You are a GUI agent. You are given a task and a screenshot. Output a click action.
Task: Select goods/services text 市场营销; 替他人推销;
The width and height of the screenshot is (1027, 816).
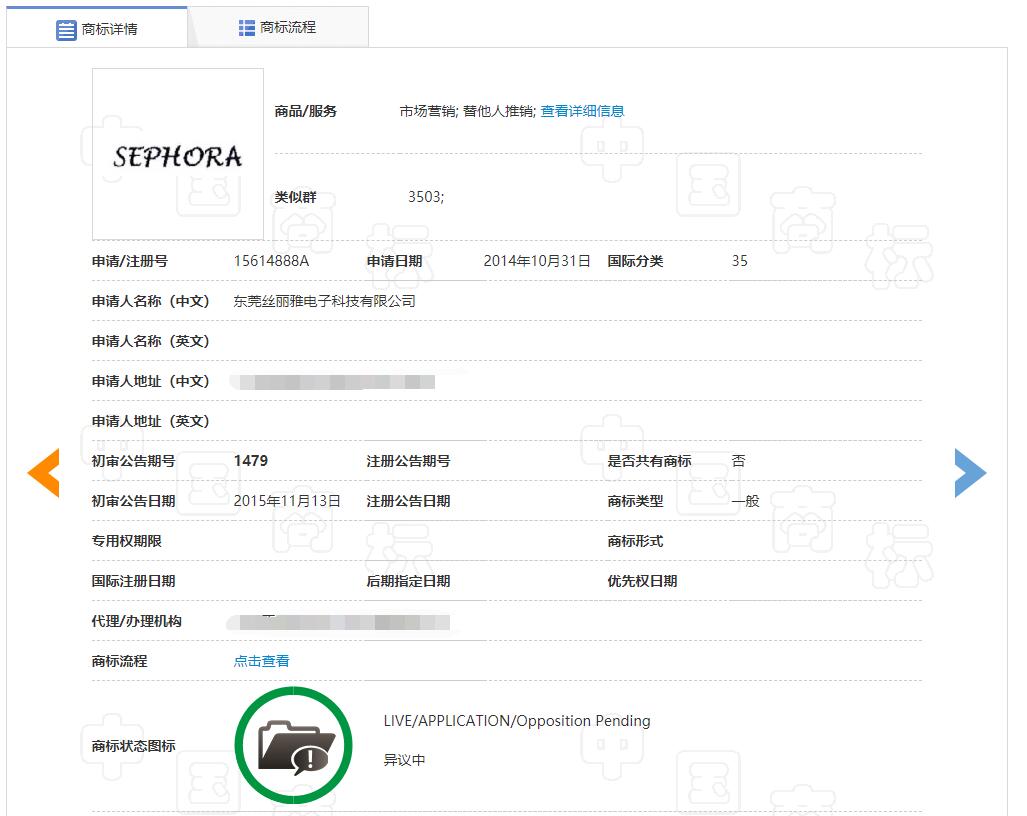click(468, 111)
